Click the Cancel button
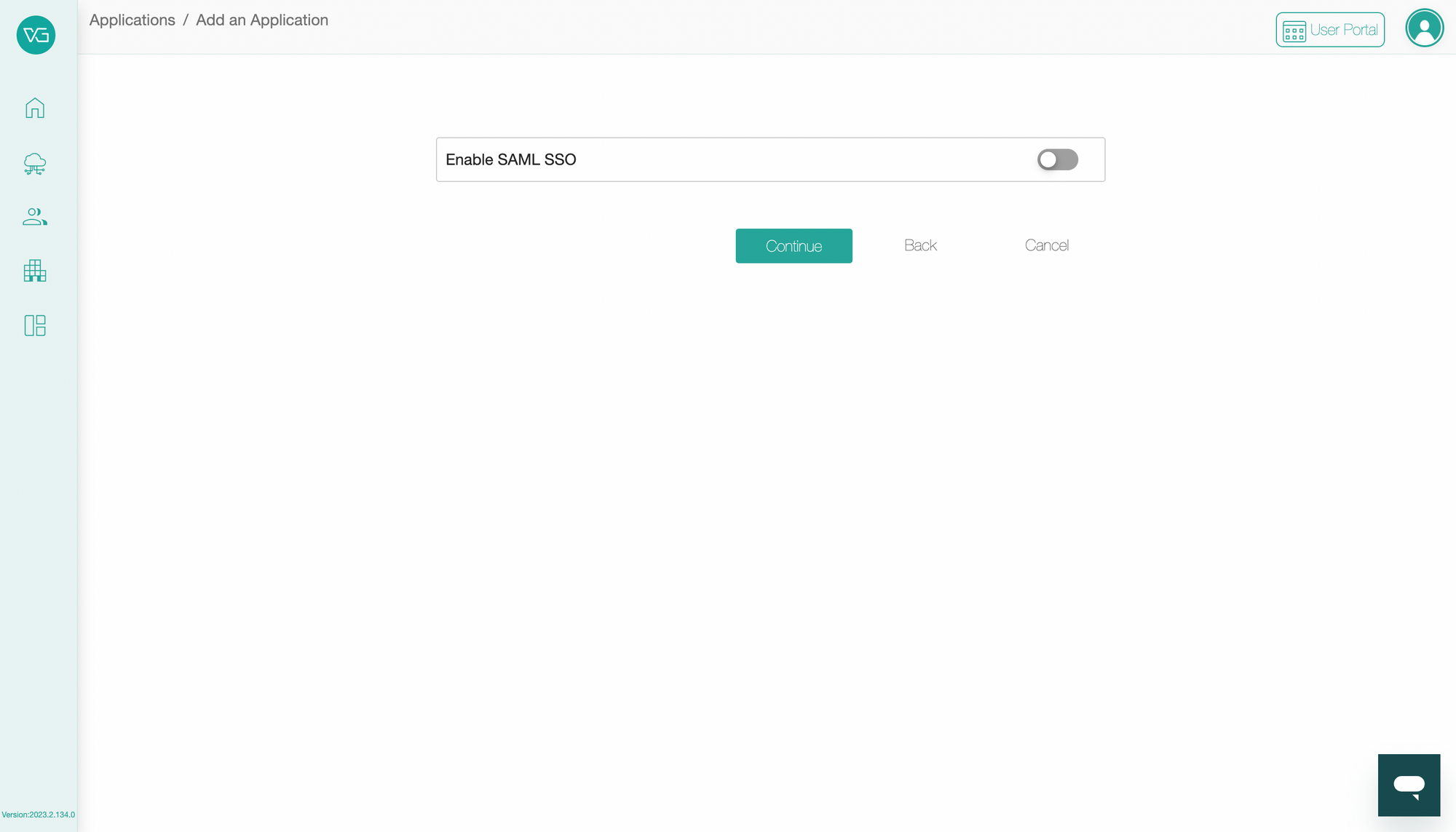 coord(1046,246)
